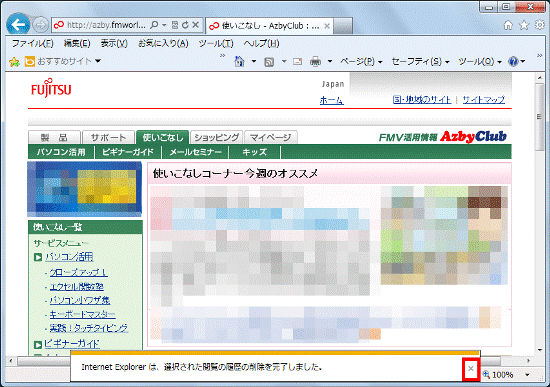Click inside the address bar URL field
This screenshot has height=387, width=550.
click(x=106, y=25)
